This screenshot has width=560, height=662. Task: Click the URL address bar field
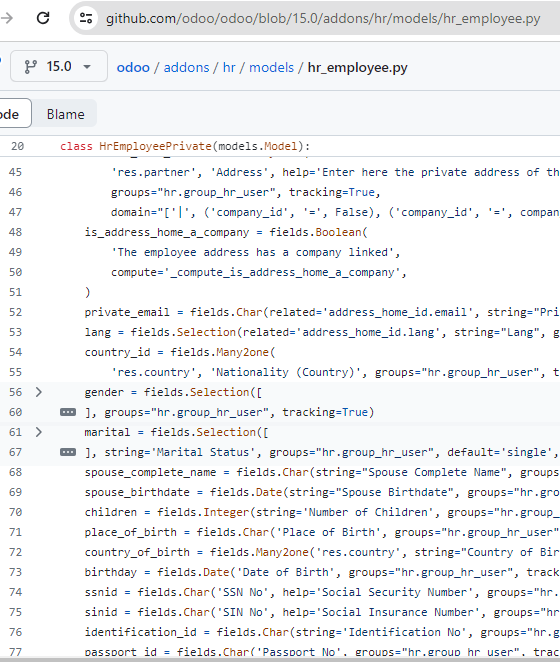323,19
